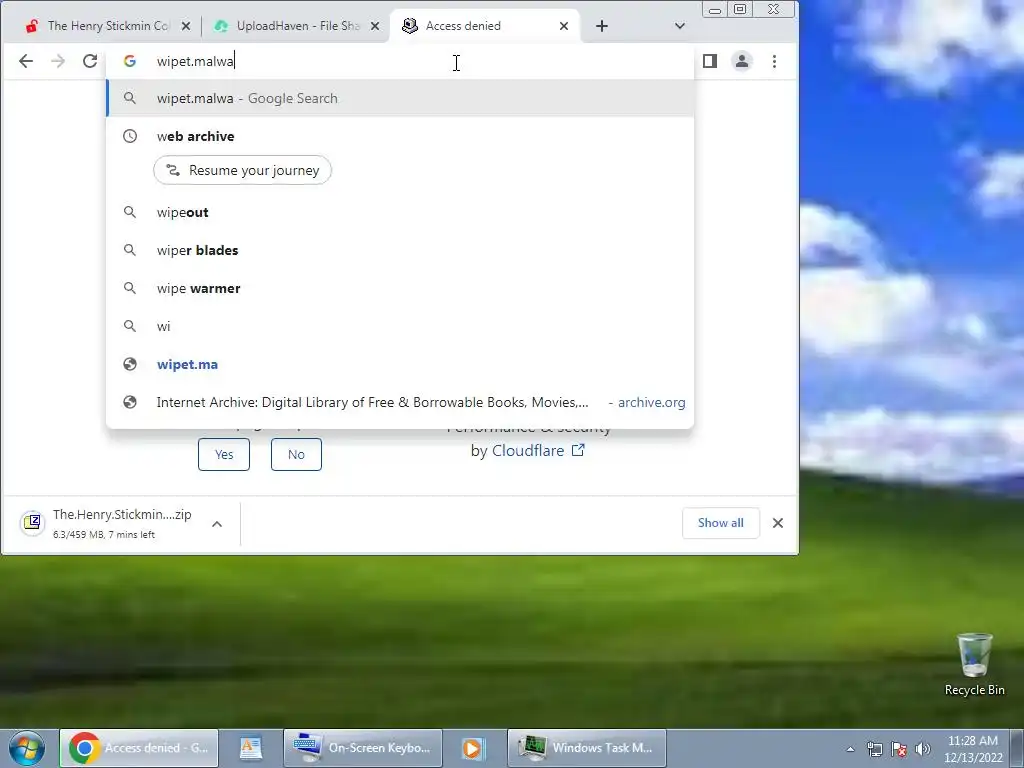1024x768 pixels.
Task: Click the Chrome taskbar button
Action: [x=138, y=748]
